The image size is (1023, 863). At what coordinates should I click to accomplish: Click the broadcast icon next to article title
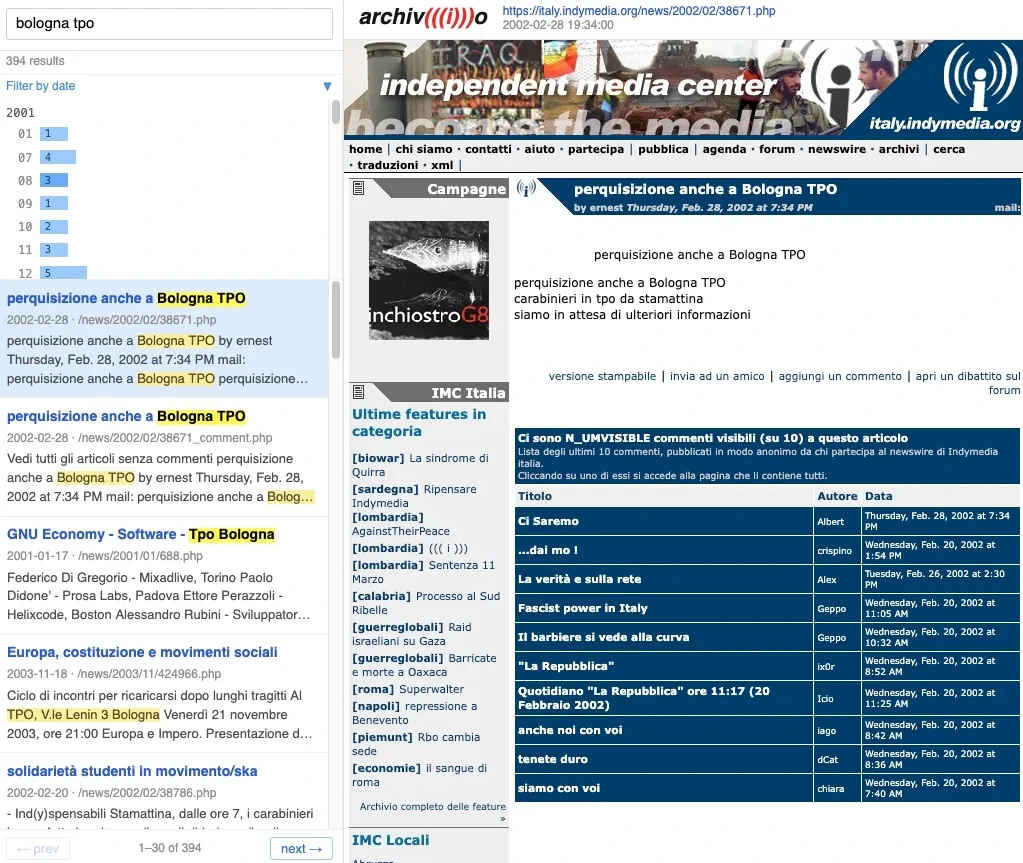pyautogui.click(x=527, y=189)
